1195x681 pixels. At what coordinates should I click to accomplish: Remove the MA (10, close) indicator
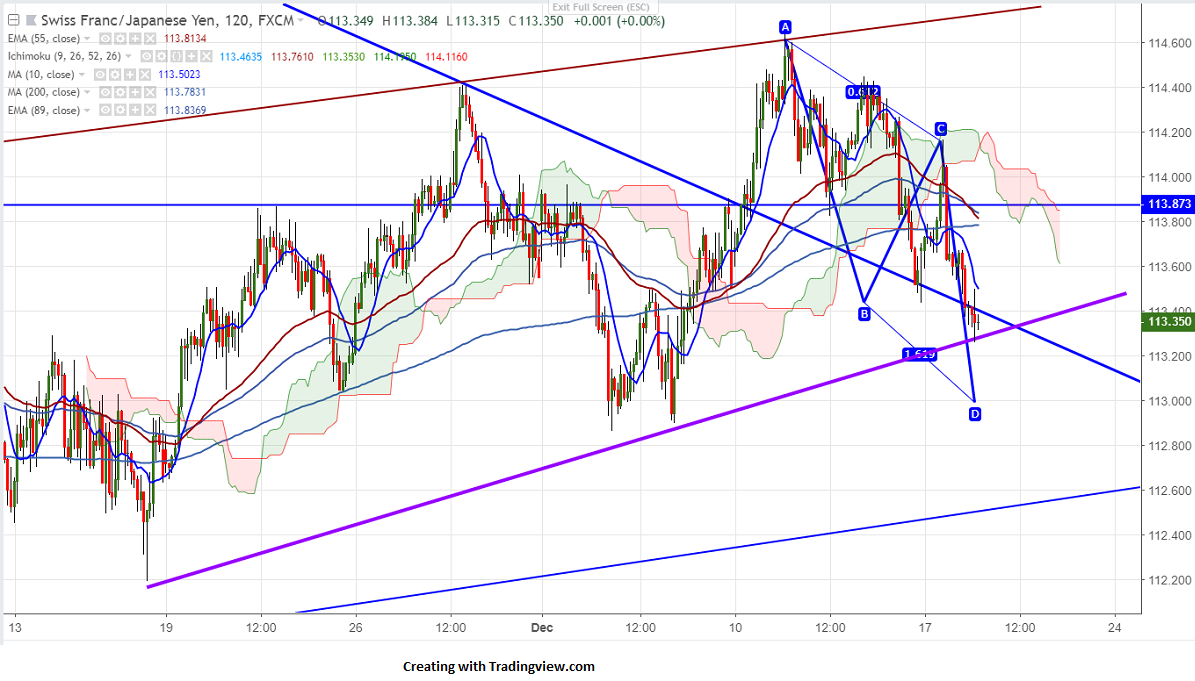[145, 75]
